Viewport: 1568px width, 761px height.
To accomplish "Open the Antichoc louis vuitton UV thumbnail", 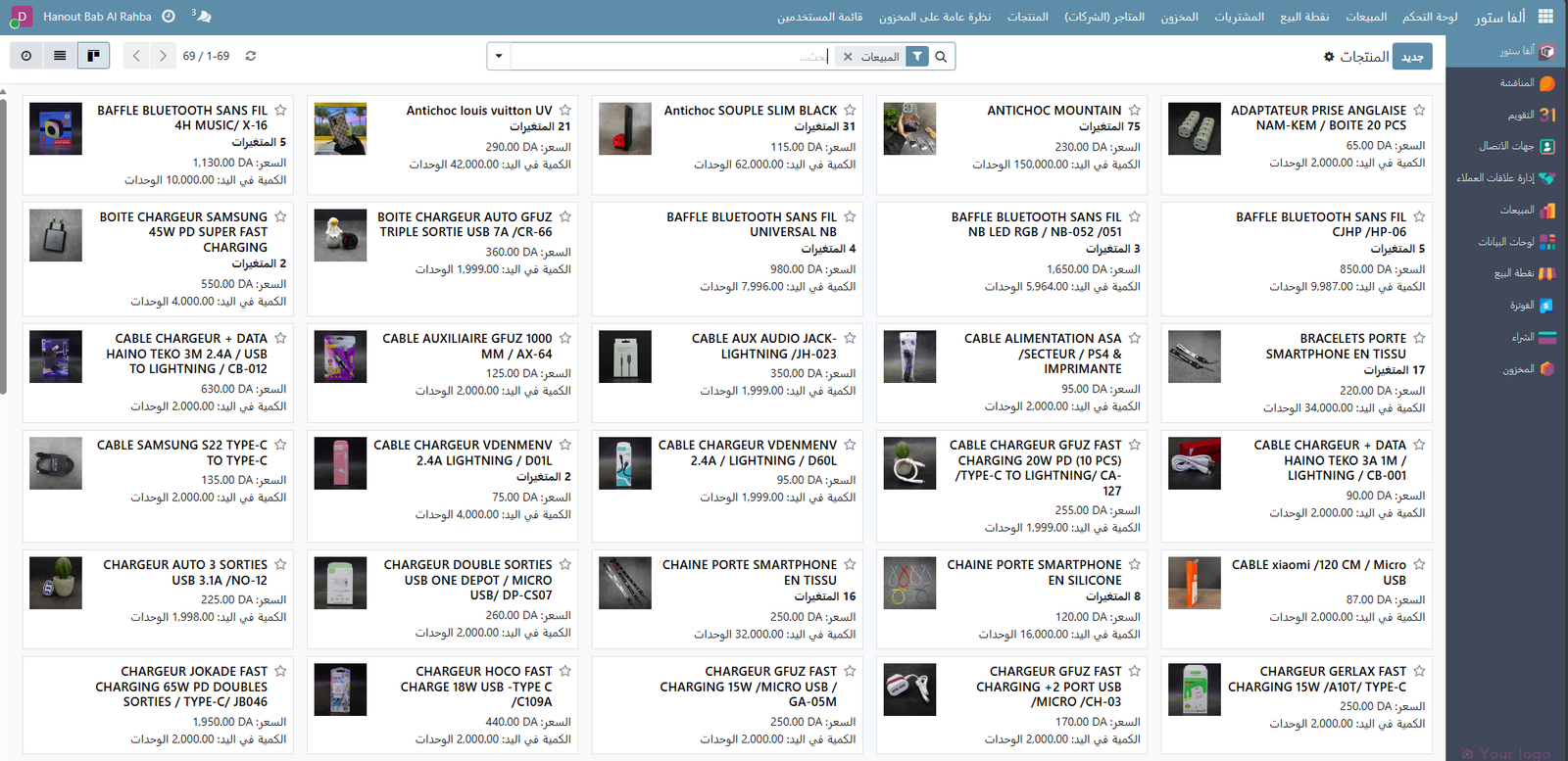I will 340,128.
